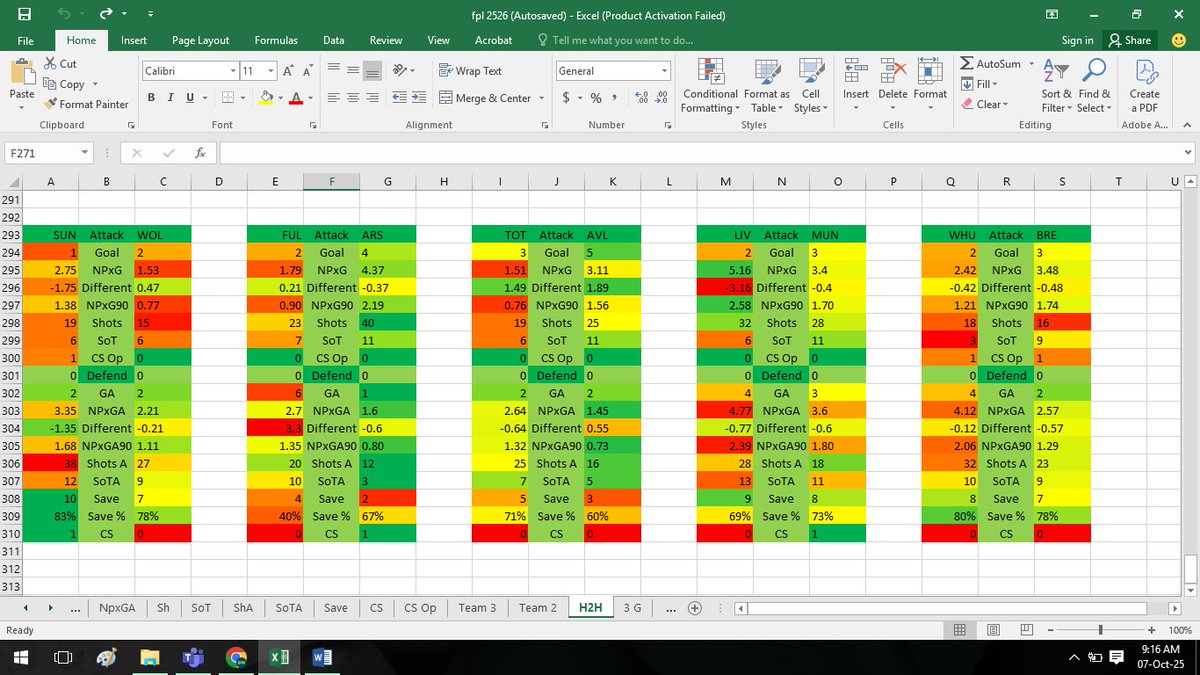1200x675 pixels.
Task: Toggle Bold formatting
Action: tap(151, 97)
